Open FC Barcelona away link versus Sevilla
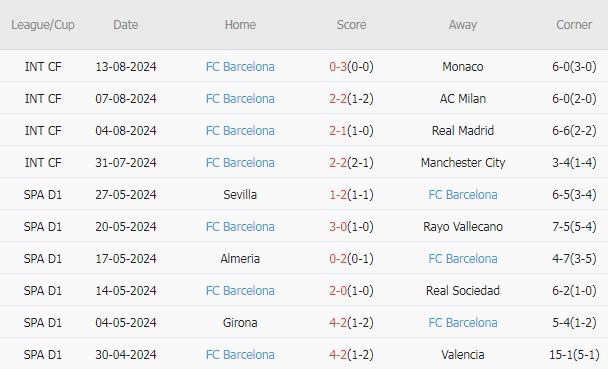The image size is (608, 369). tap(463, 195)
